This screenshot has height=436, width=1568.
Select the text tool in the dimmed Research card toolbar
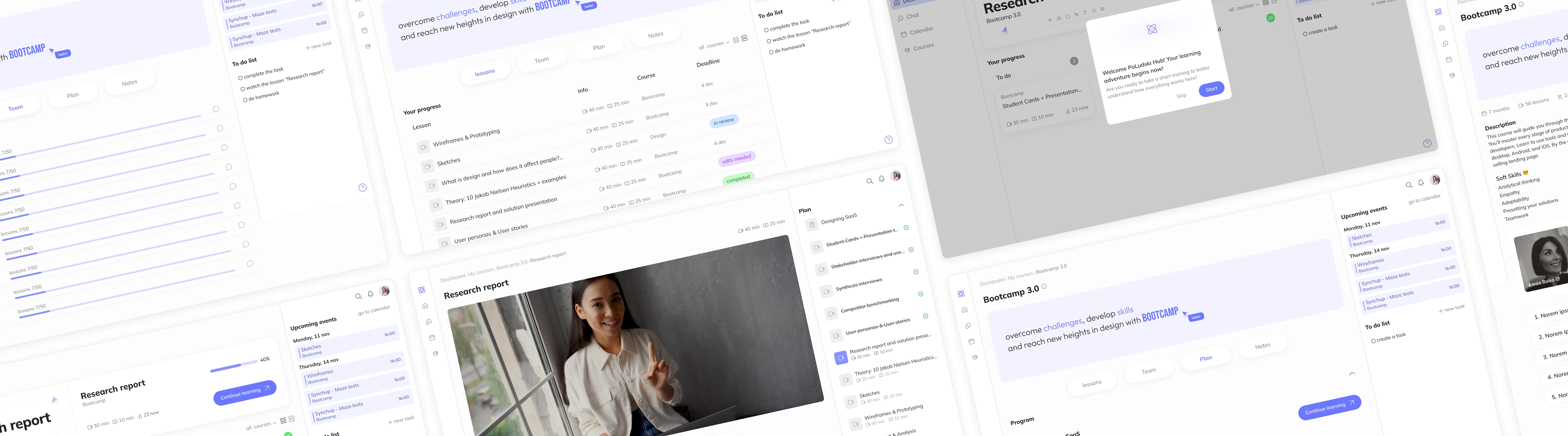(1085, 13)
